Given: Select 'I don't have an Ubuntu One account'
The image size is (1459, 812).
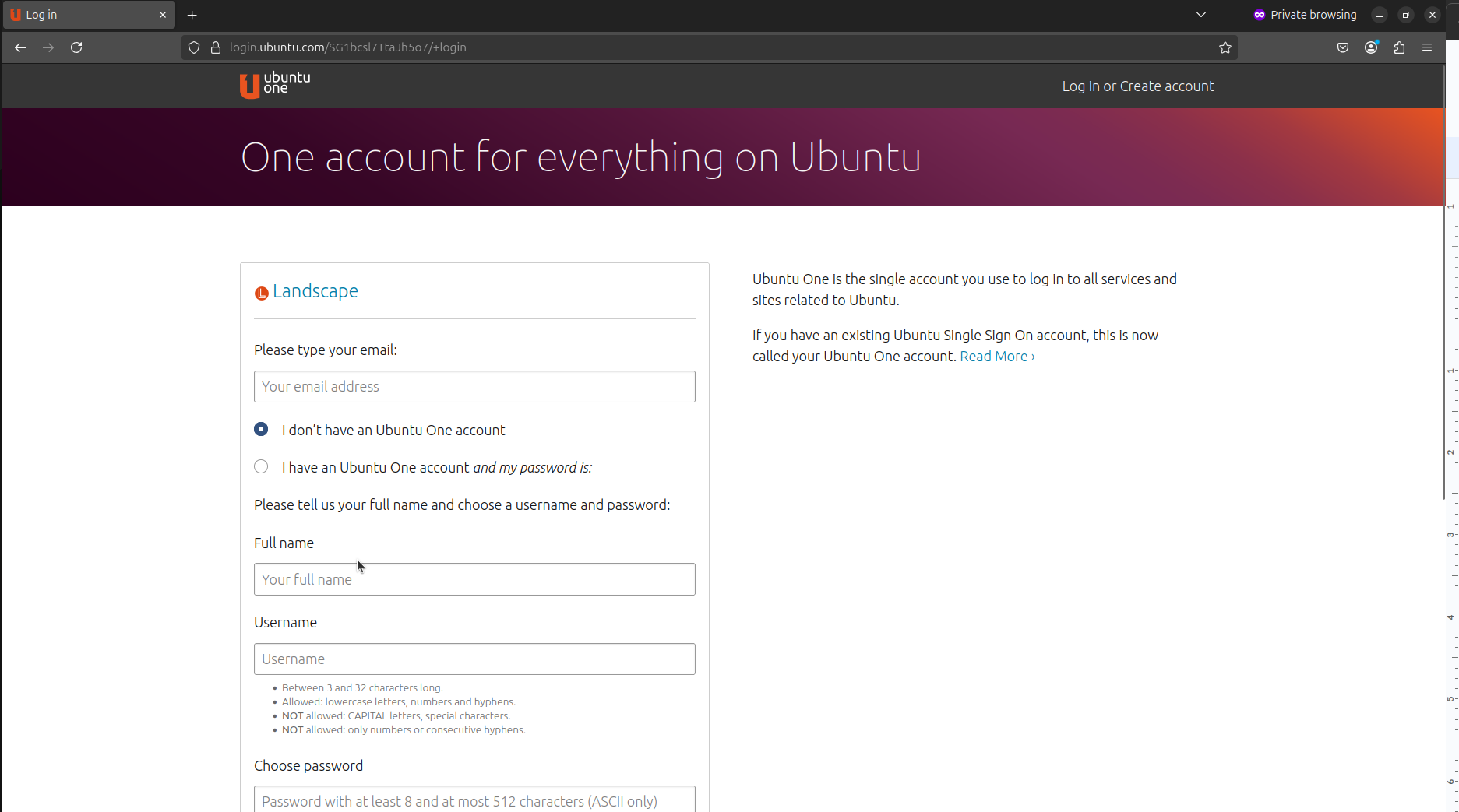Looking at the screenshot, I should click(x=261, y=429).
